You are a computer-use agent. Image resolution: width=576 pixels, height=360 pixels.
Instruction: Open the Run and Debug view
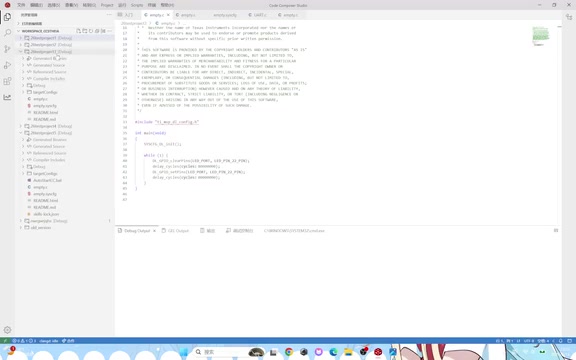coord(7,65)
